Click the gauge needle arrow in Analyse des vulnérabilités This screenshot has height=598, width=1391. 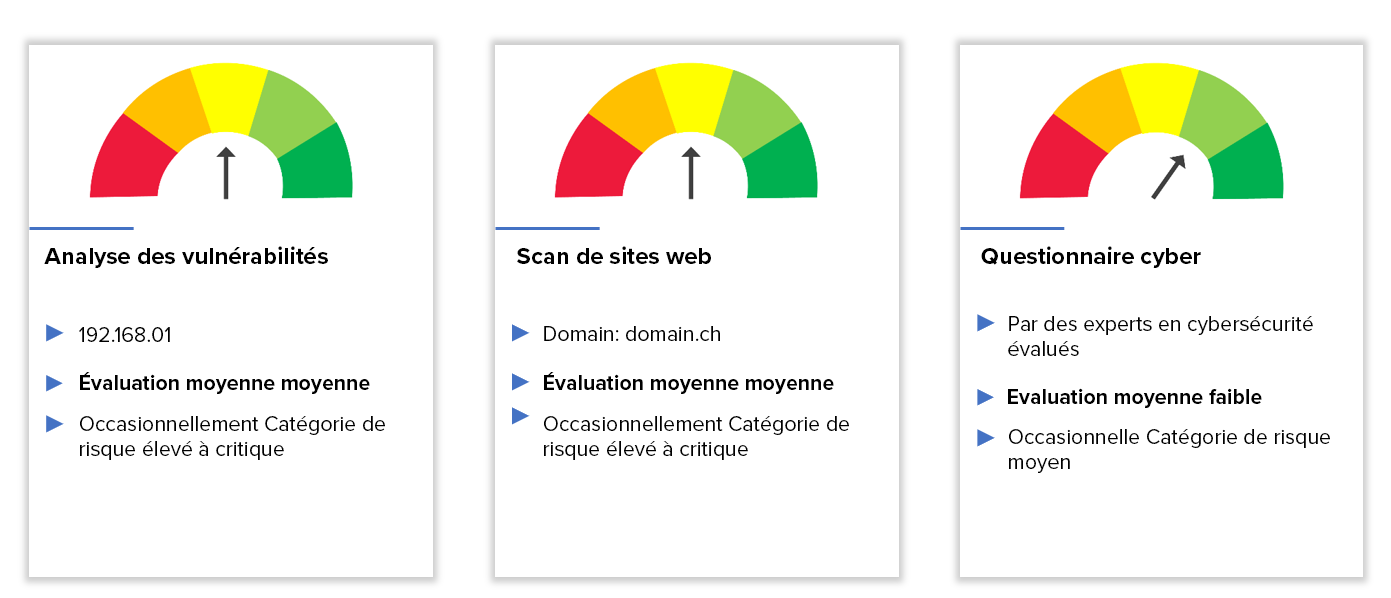pyautogui.click(x=226, y=173)
